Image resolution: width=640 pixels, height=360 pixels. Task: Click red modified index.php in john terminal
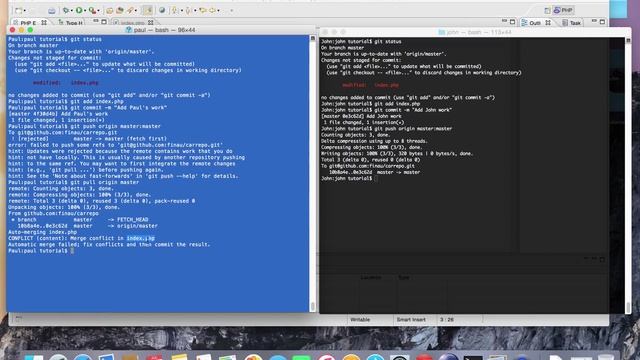pos(370,85)
